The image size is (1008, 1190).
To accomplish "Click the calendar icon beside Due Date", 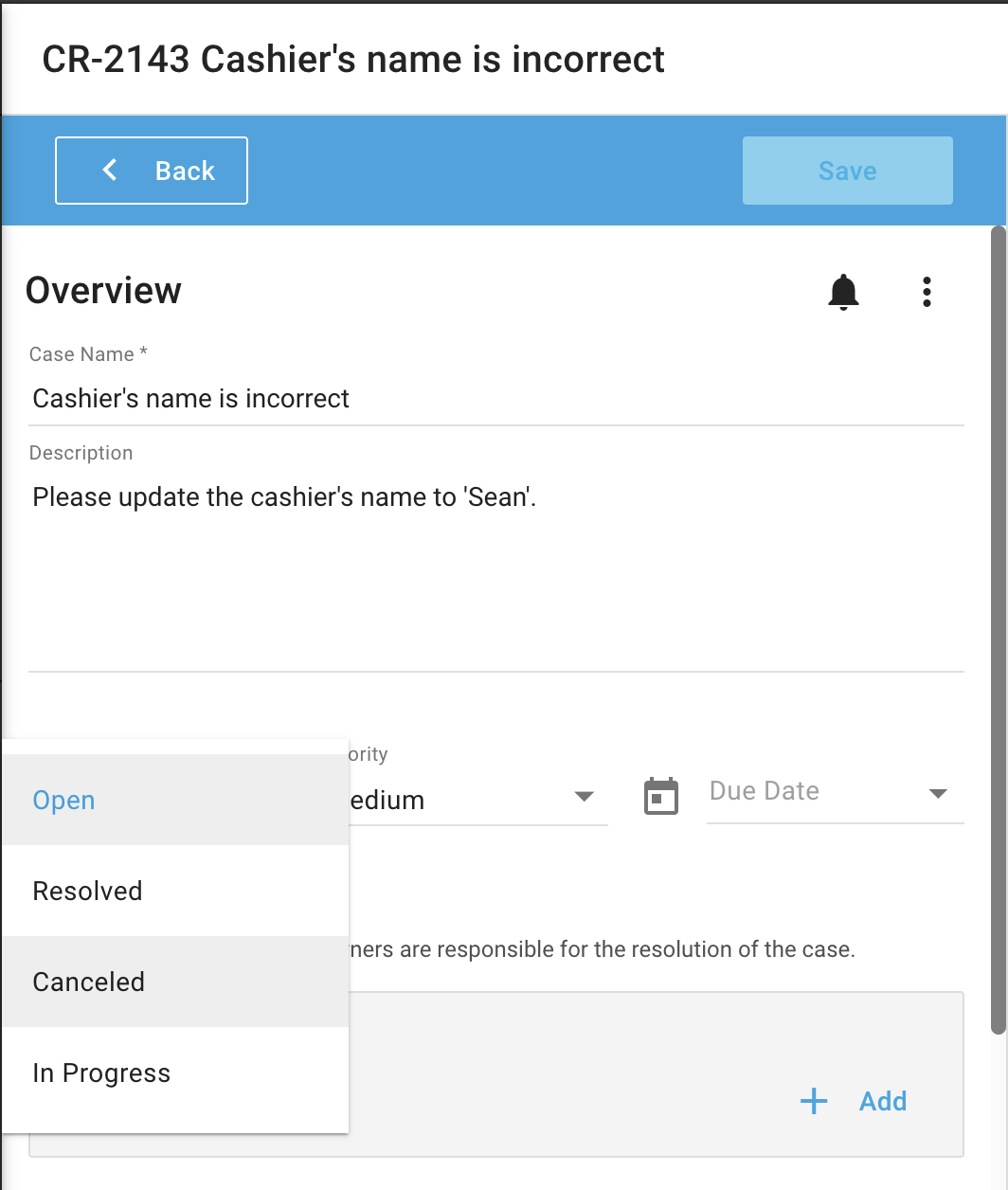I will (661, 796).
